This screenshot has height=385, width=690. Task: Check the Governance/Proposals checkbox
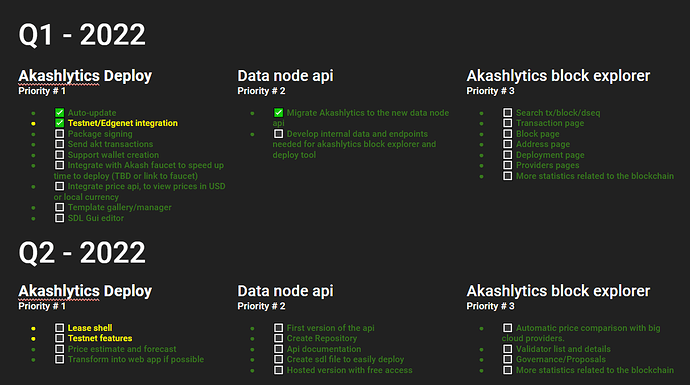tap(507, 359)
